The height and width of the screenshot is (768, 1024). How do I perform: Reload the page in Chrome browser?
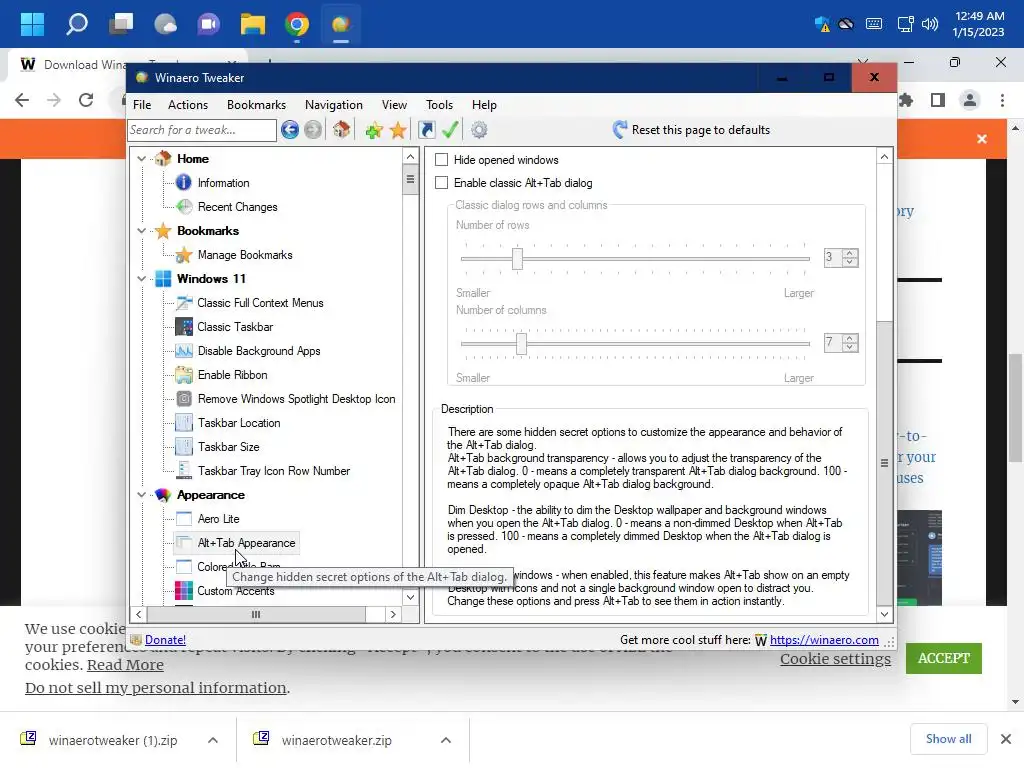point(86,100)
